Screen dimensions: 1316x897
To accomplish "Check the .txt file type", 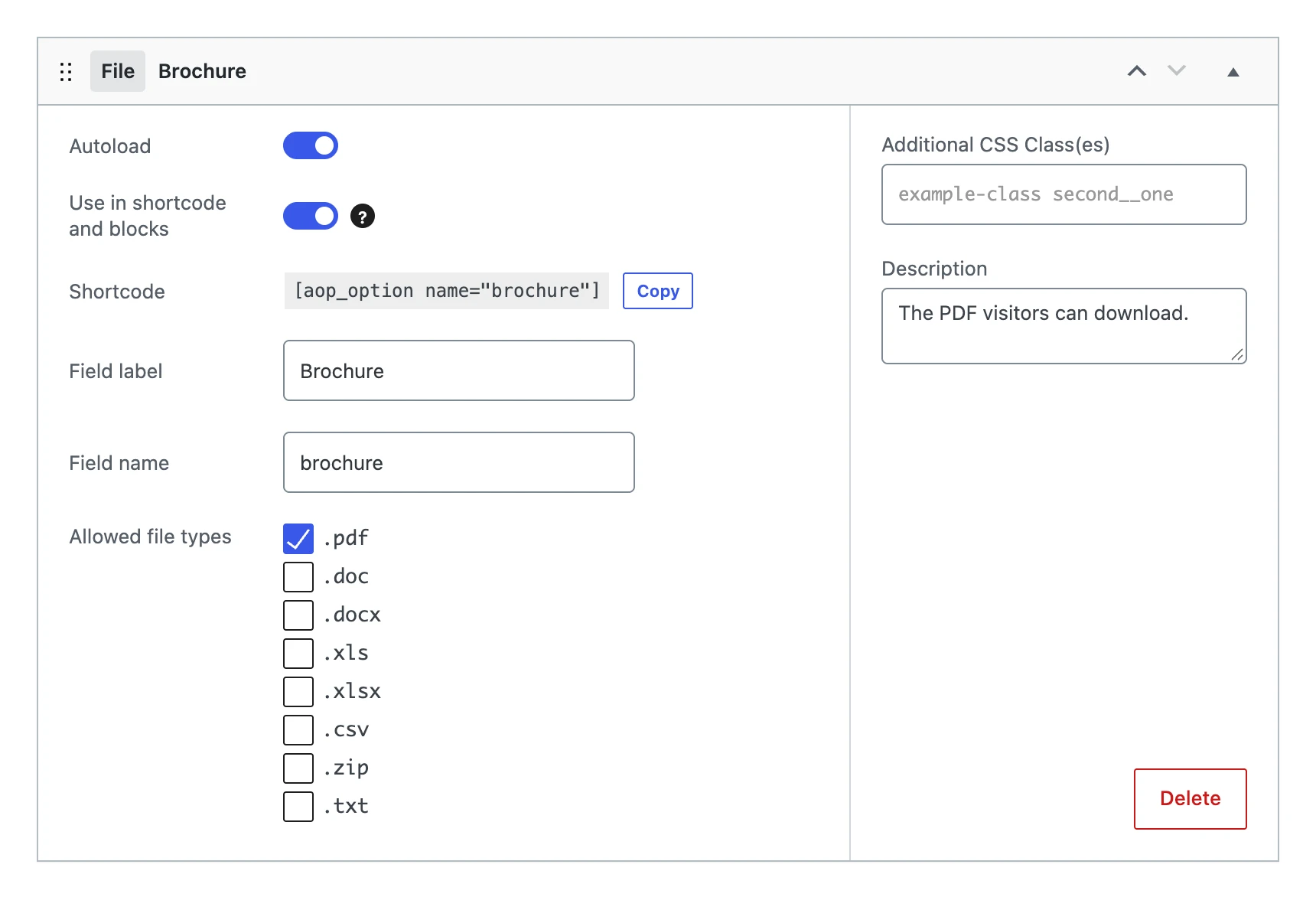I will click(298, 807).
